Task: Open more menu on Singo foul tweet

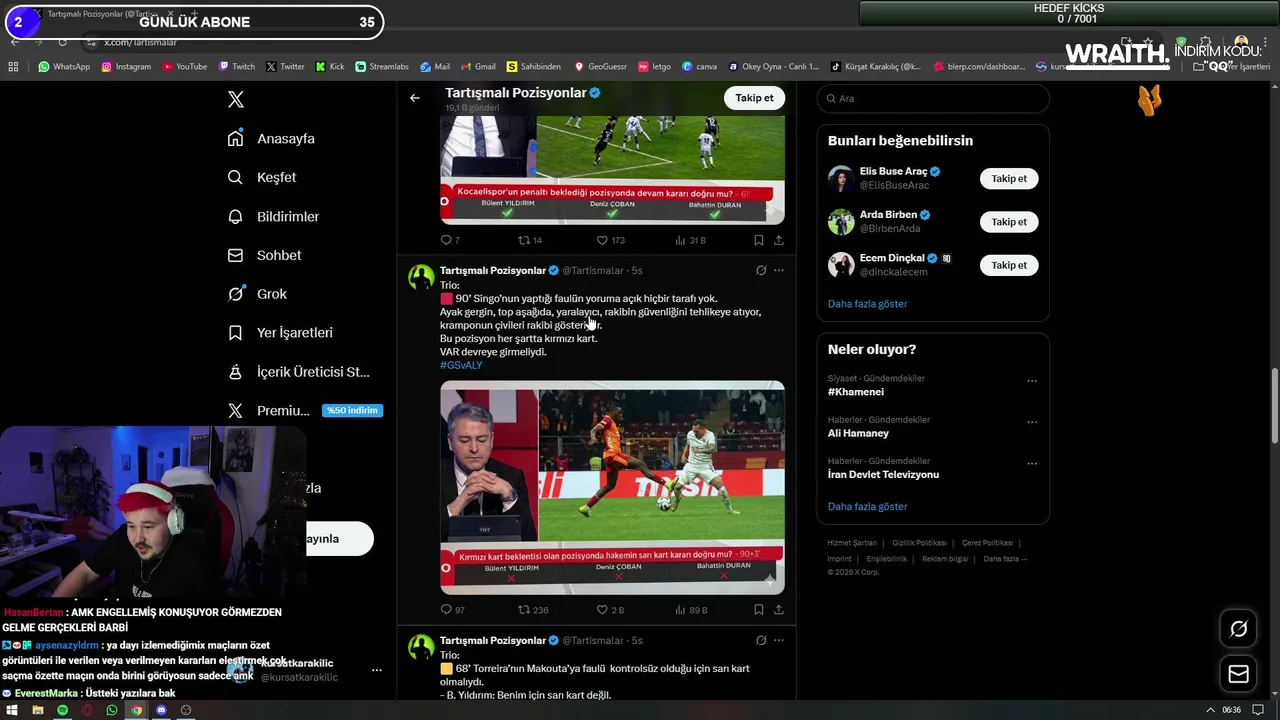Action: (x=779, y=270)
